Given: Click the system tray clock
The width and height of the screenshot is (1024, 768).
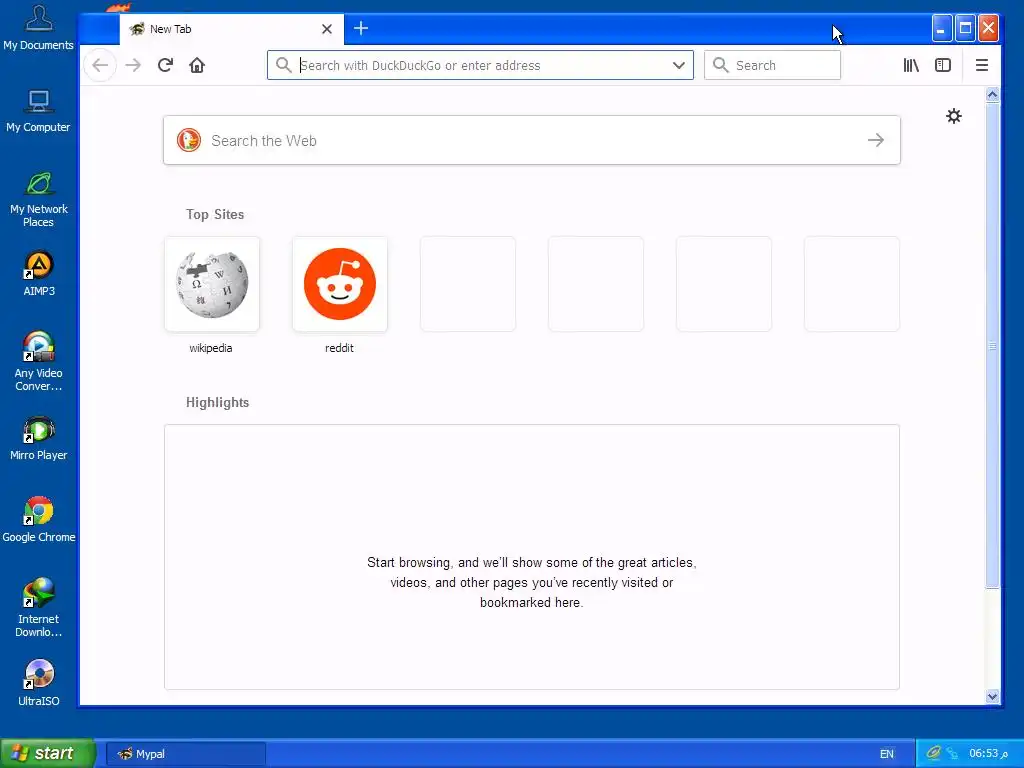Looking at the screenshot, I should (988, 754).
